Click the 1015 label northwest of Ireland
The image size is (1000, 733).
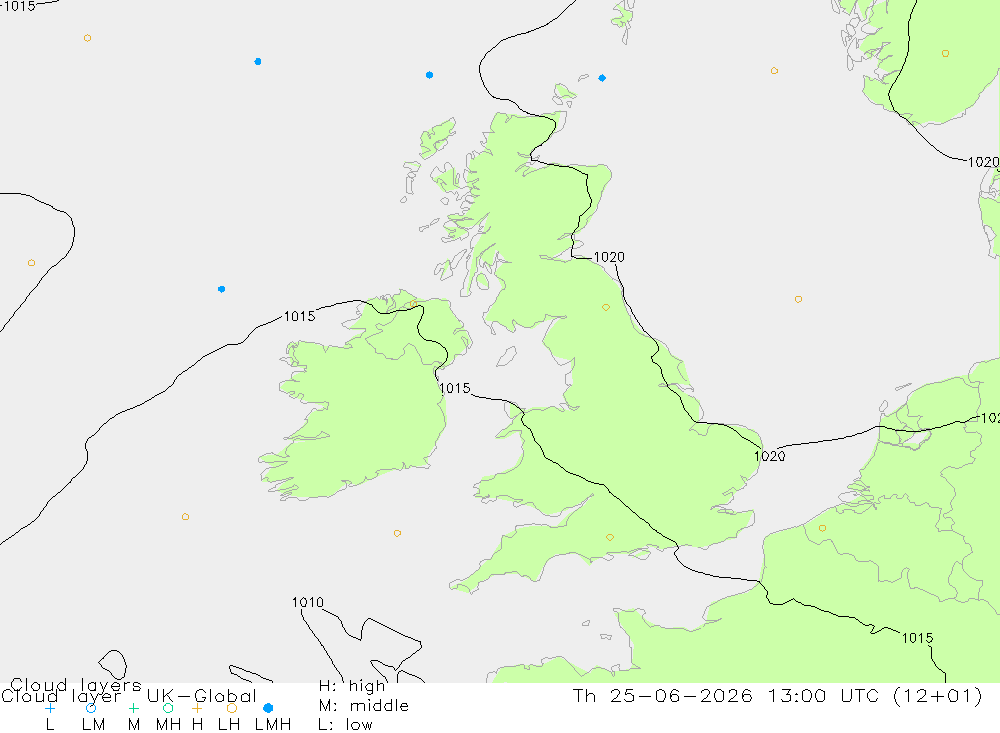[x=299, y=316]
